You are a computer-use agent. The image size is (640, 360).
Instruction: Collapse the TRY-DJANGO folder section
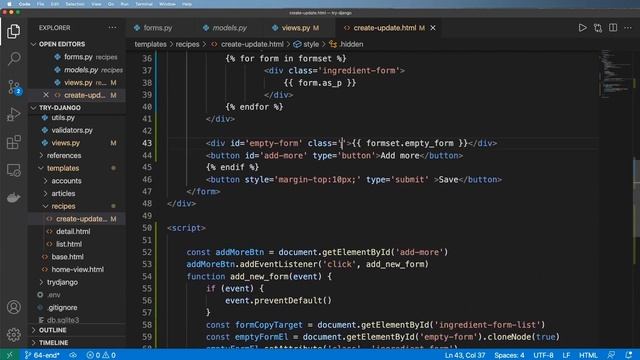(60, 107)
